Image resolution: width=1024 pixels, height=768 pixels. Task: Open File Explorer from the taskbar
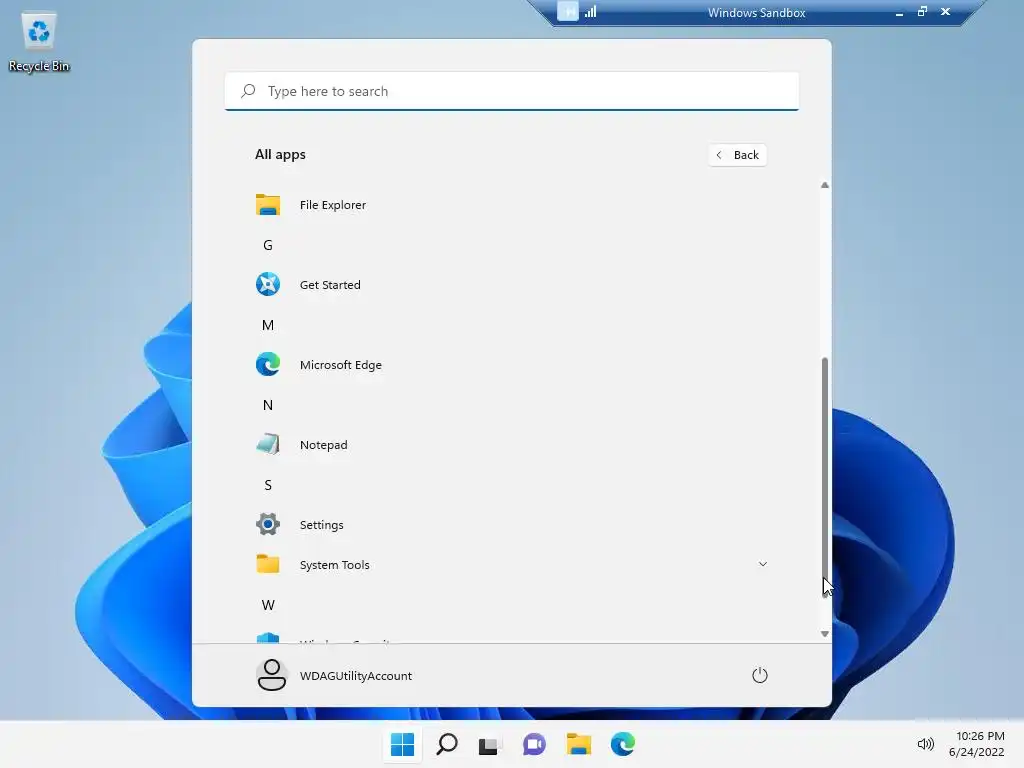click(579, 744)
